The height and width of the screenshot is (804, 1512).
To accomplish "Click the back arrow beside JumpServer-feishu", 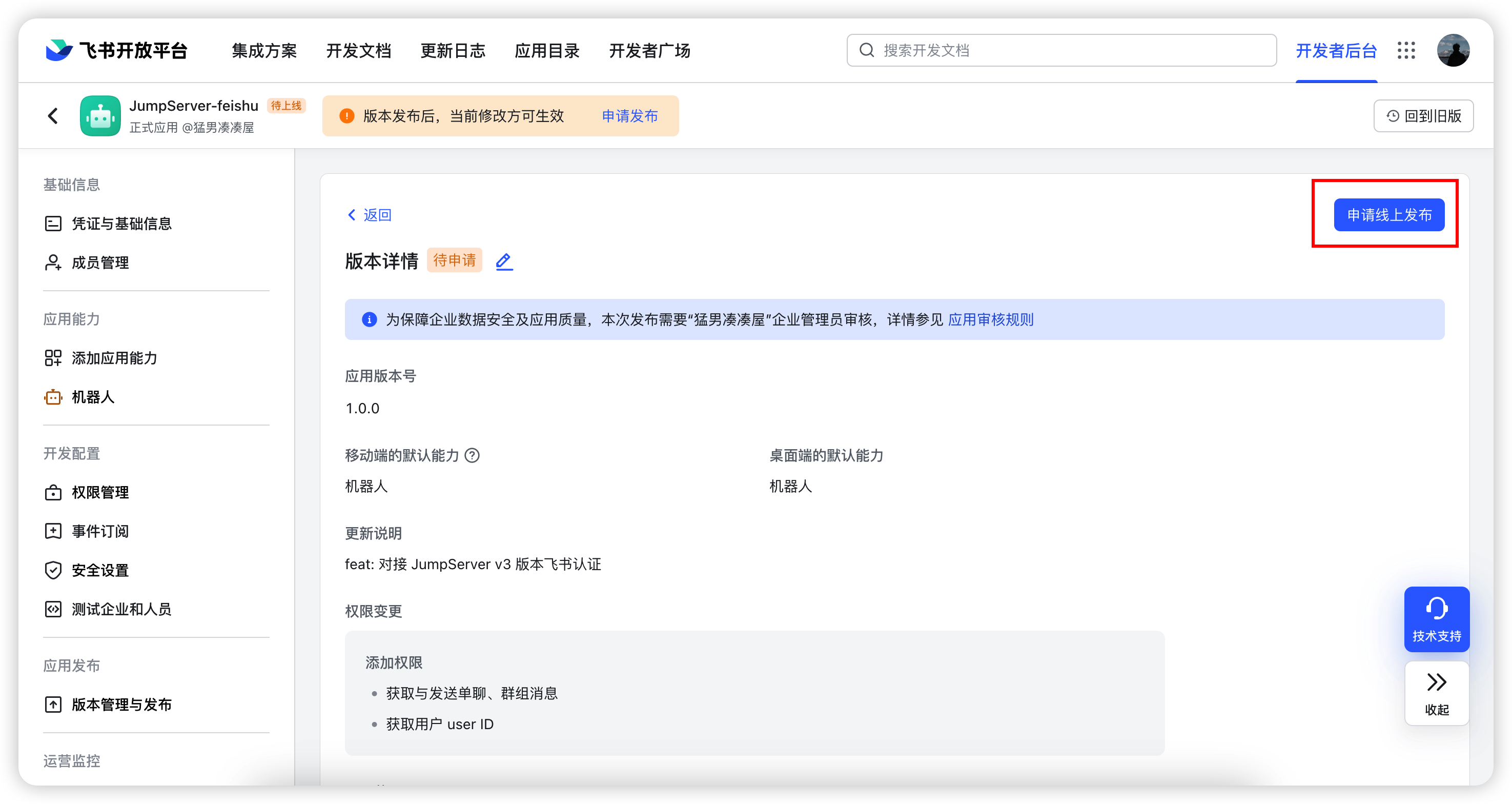I will (53, 116).
